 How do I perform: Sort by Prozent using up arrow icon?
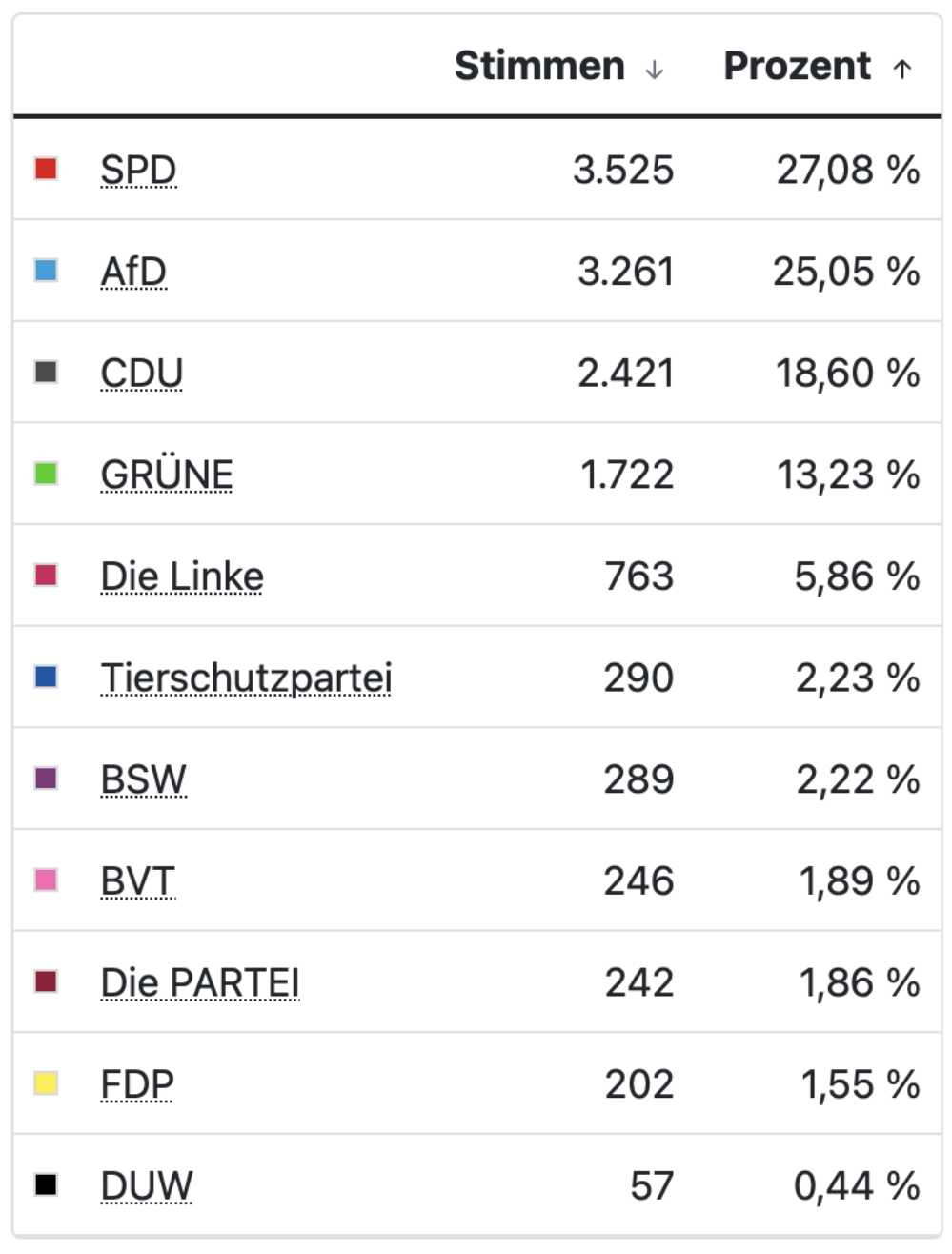[x=902, y=69]
